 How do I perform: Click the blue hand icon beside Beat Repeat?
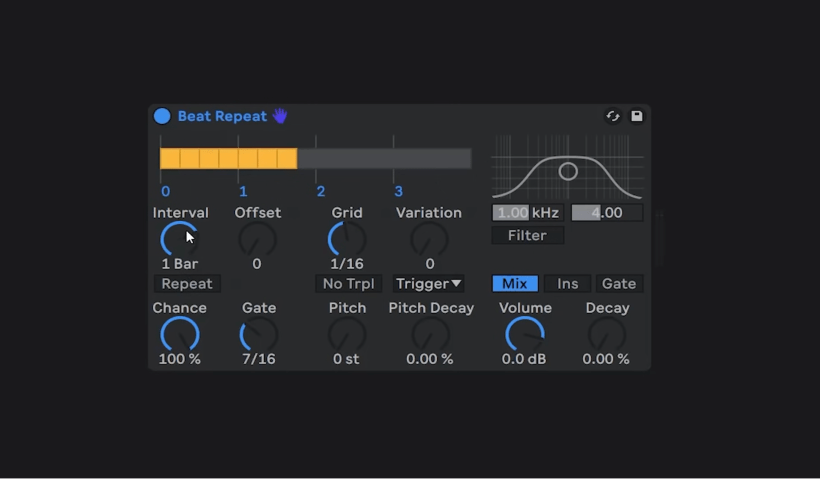[x=280, y=116]
